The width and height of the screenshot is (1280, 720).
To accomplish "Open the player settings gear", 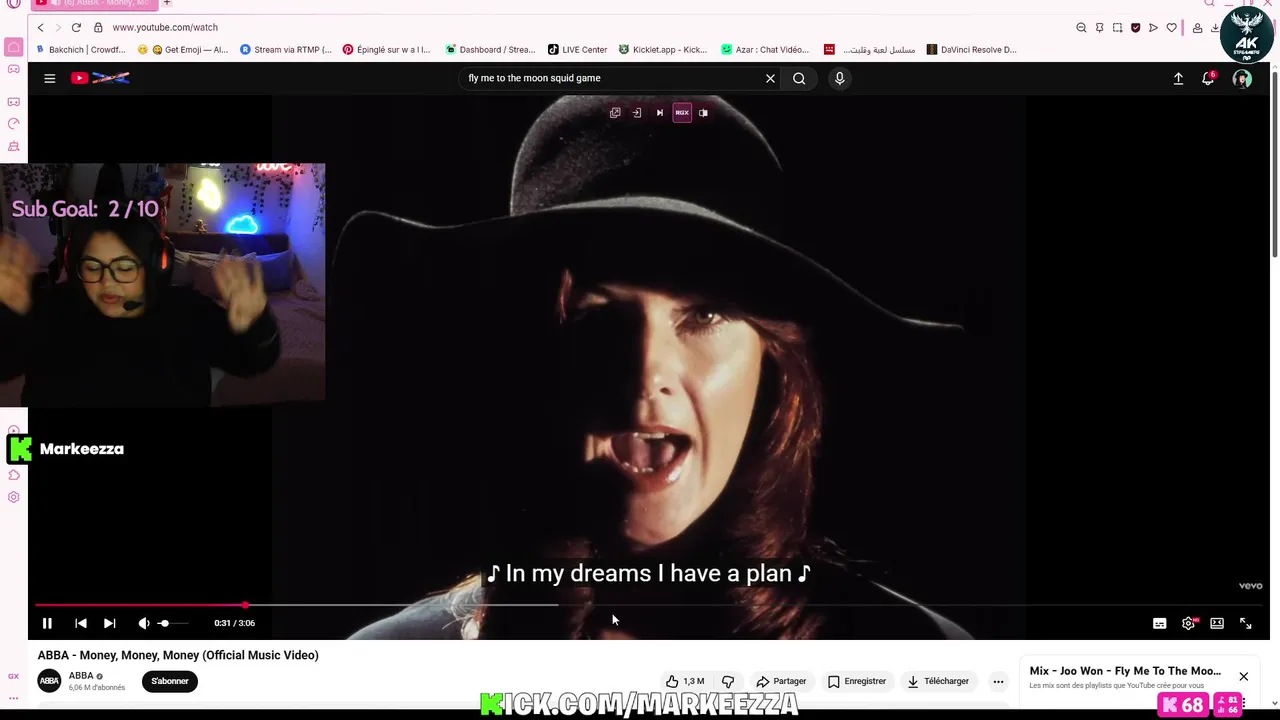I will click(1188, 623).
